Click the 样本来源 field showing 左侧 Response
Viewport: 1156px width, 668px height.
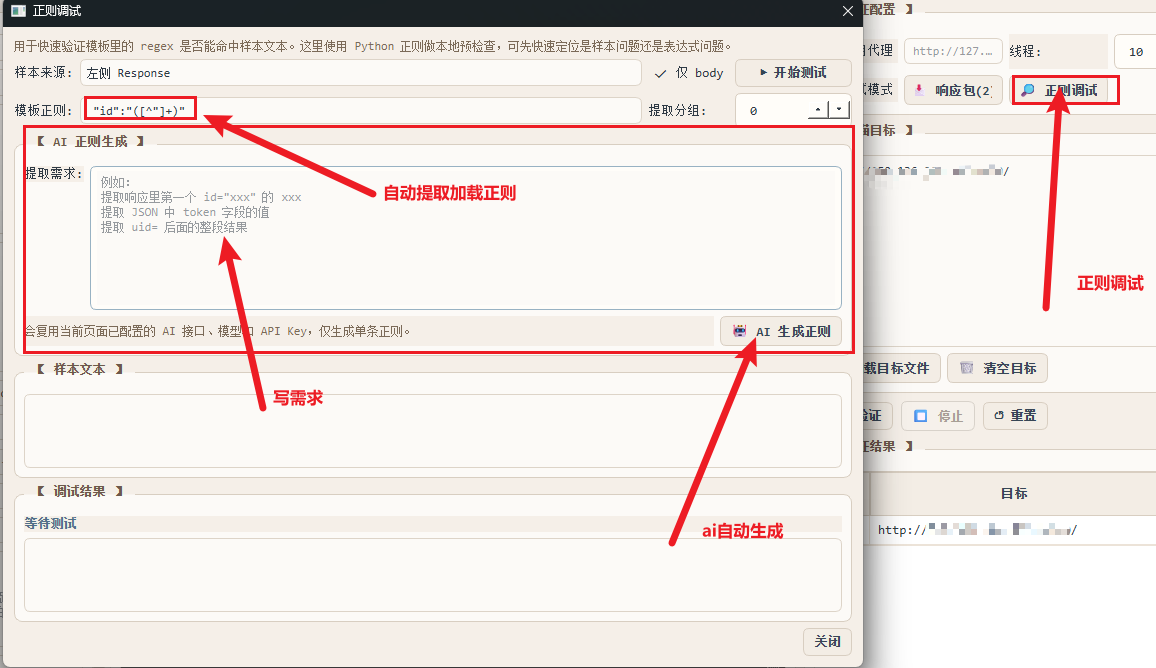tap(360, 73)
